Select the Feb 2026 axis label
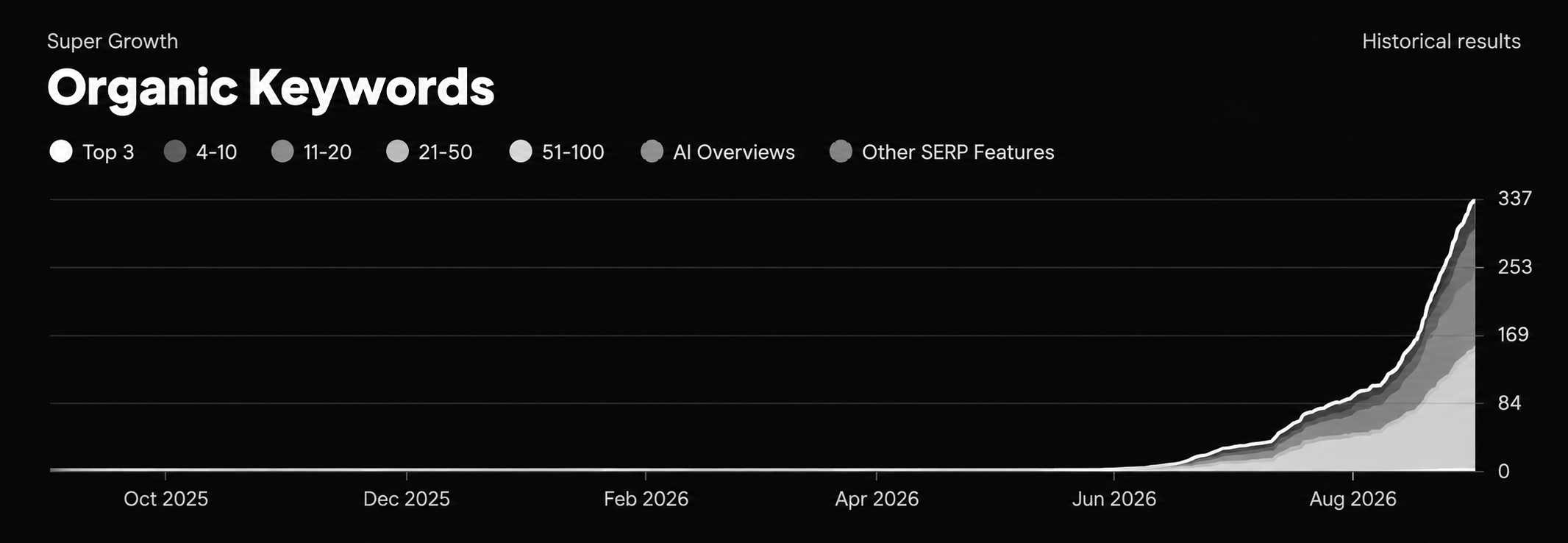 point(646,499)
